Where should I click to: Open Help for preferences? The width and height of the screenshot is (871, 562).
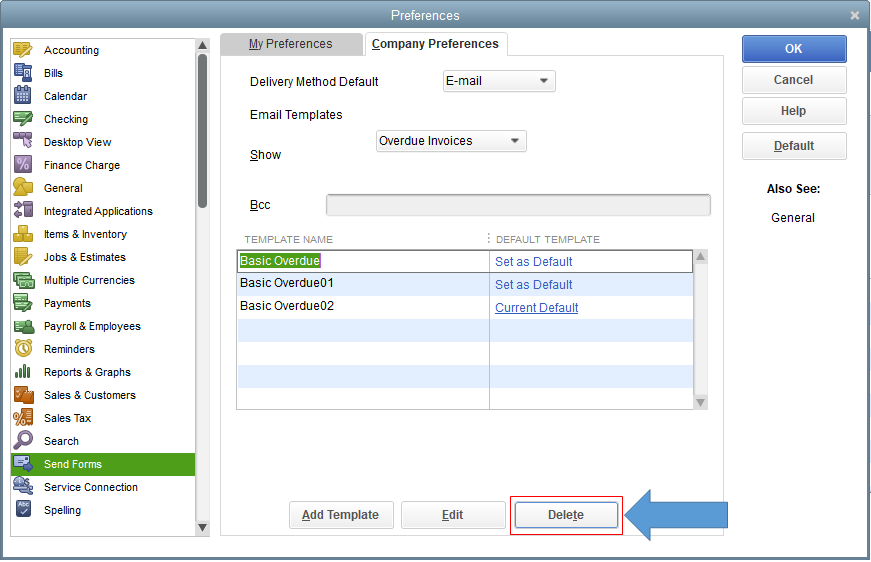pos(794,111)
